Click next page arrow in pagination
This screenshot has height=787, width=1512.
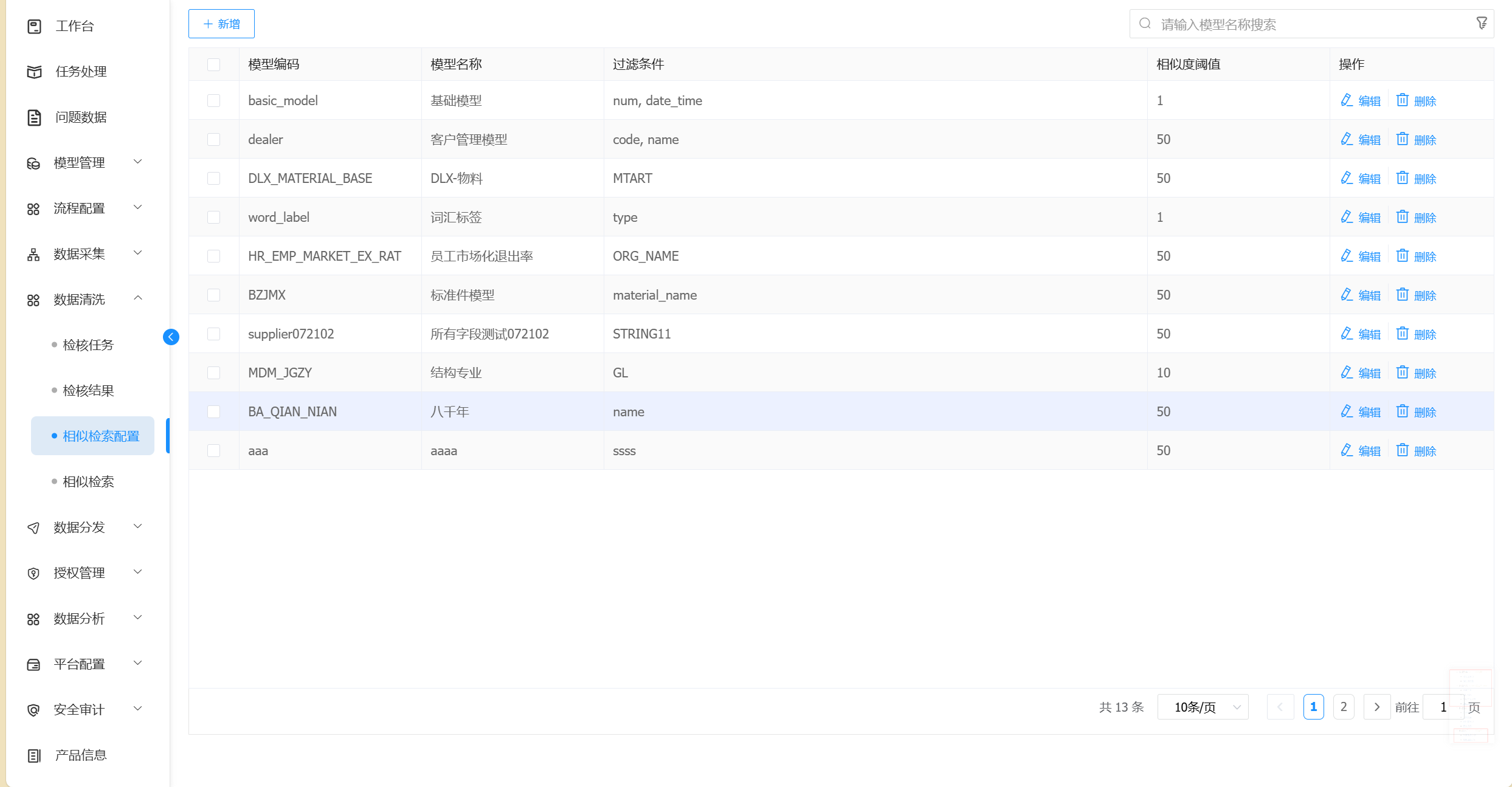point(1376,707)
